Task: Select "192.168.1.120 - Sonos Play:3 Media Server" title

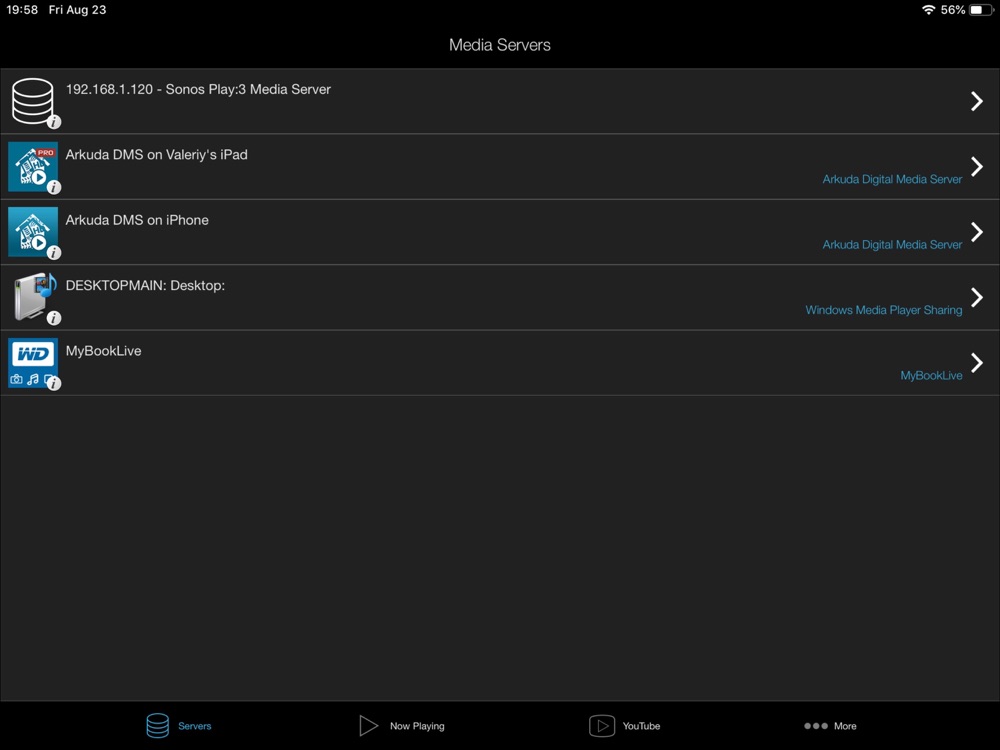Action: pos(198,89)
